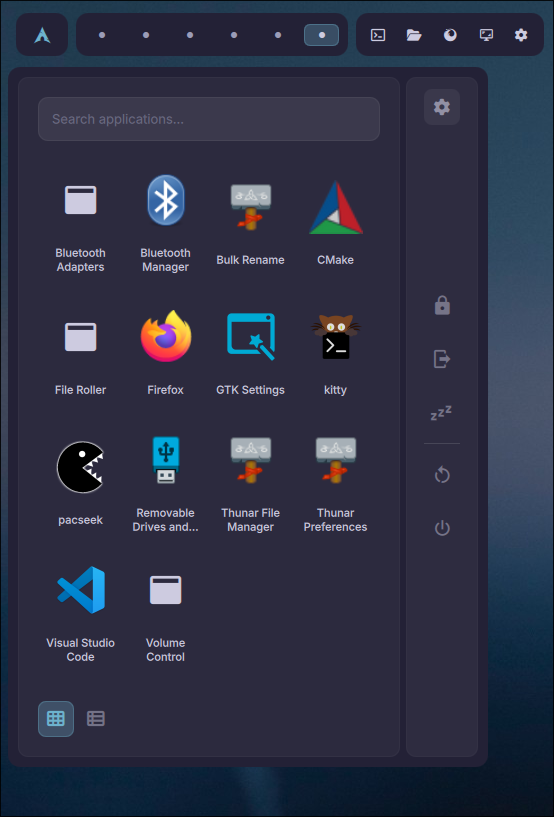Shut down with the power icon
The height and width of the screenshot is (817, 554).
(442, 528)
